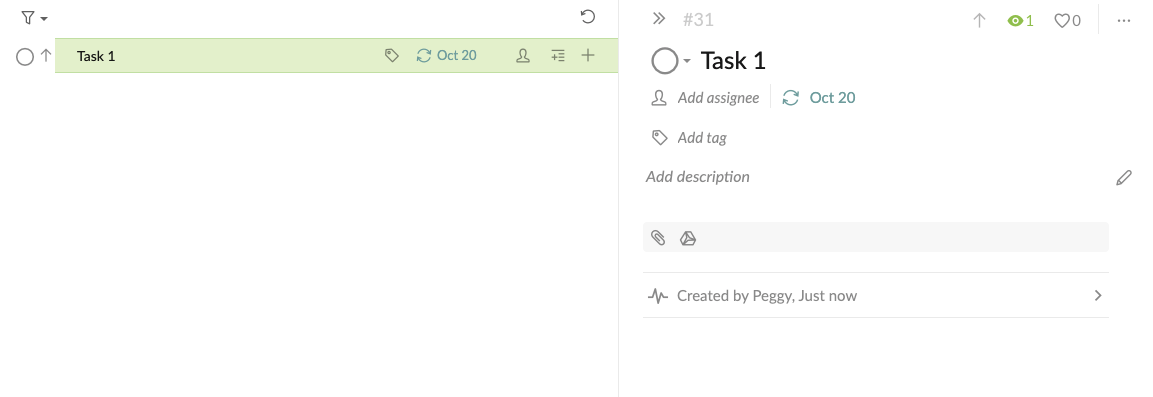This screenshot has height=397, width=1153.
Task: Toggle the large status circle in detail pane
Action: point(665,61)
